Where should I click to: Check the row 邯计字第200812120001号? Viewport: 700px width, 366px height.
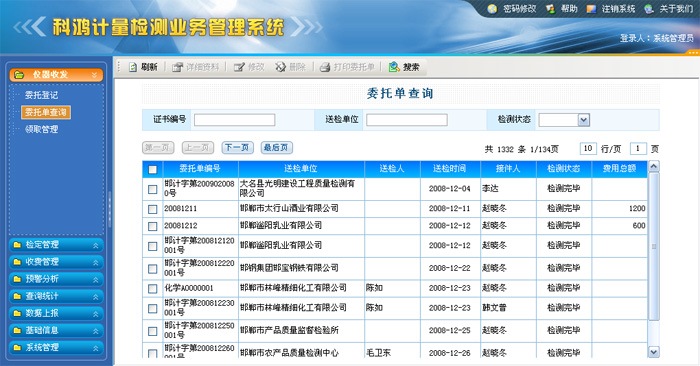point(153,246)
